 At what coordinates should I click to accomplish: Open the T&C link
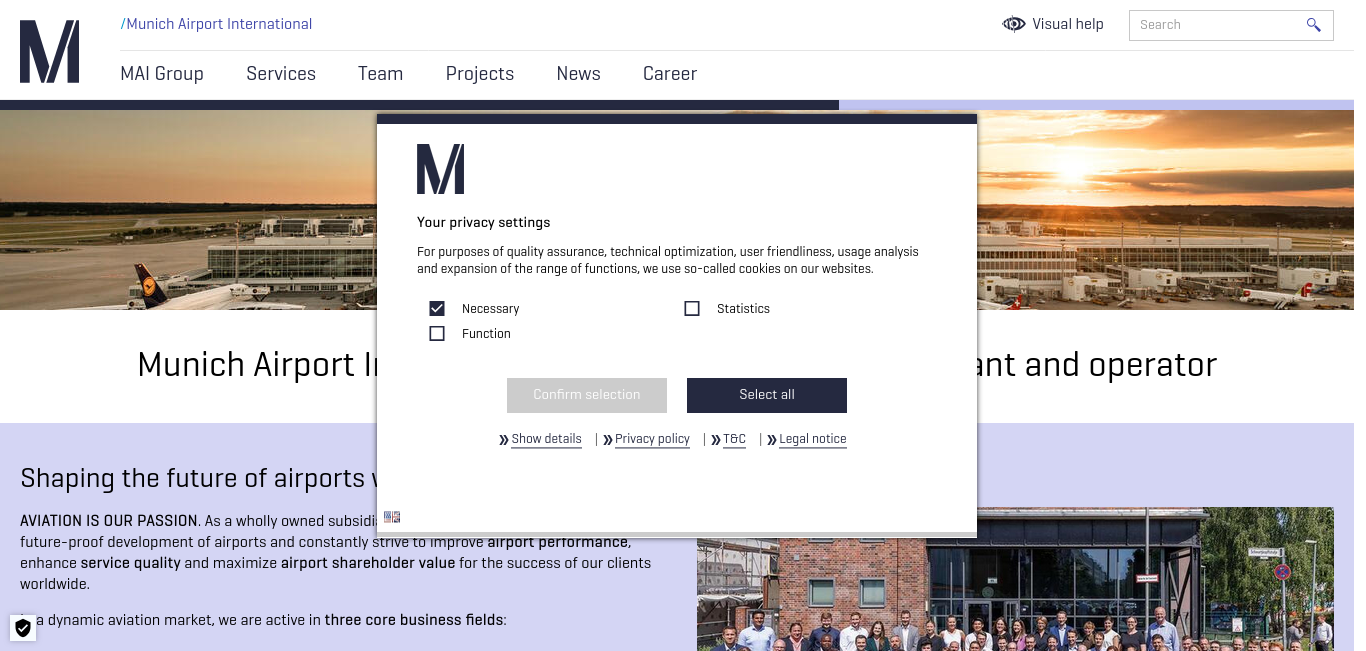[734, 439]
